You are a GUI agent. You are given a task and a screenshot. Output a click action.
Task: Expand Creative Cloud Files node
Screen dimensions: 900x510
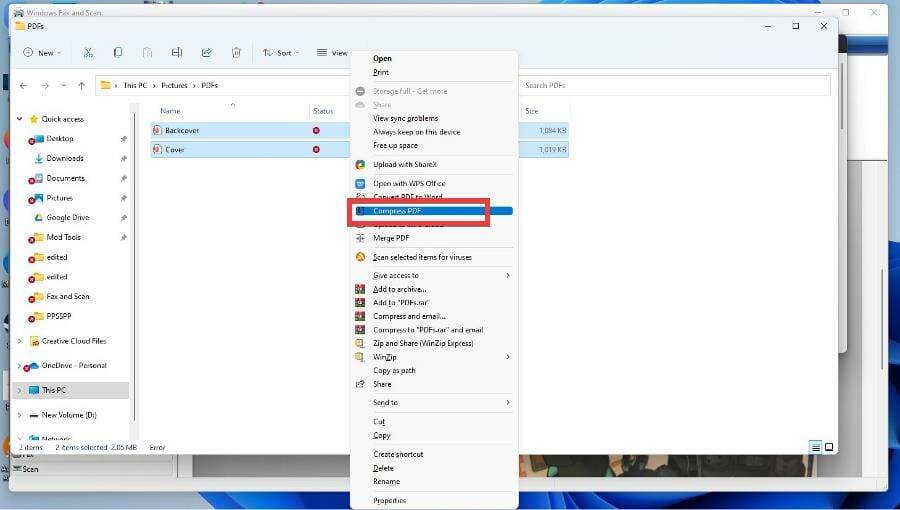(20, 341)
